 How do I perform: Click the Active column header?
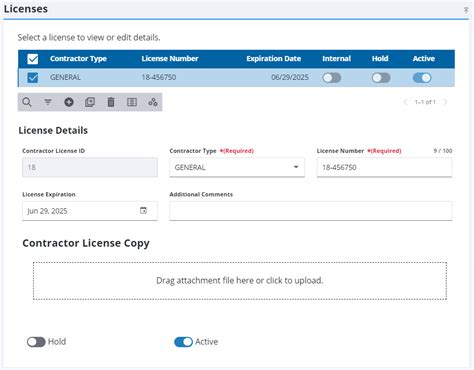click(x=424, y=59)
